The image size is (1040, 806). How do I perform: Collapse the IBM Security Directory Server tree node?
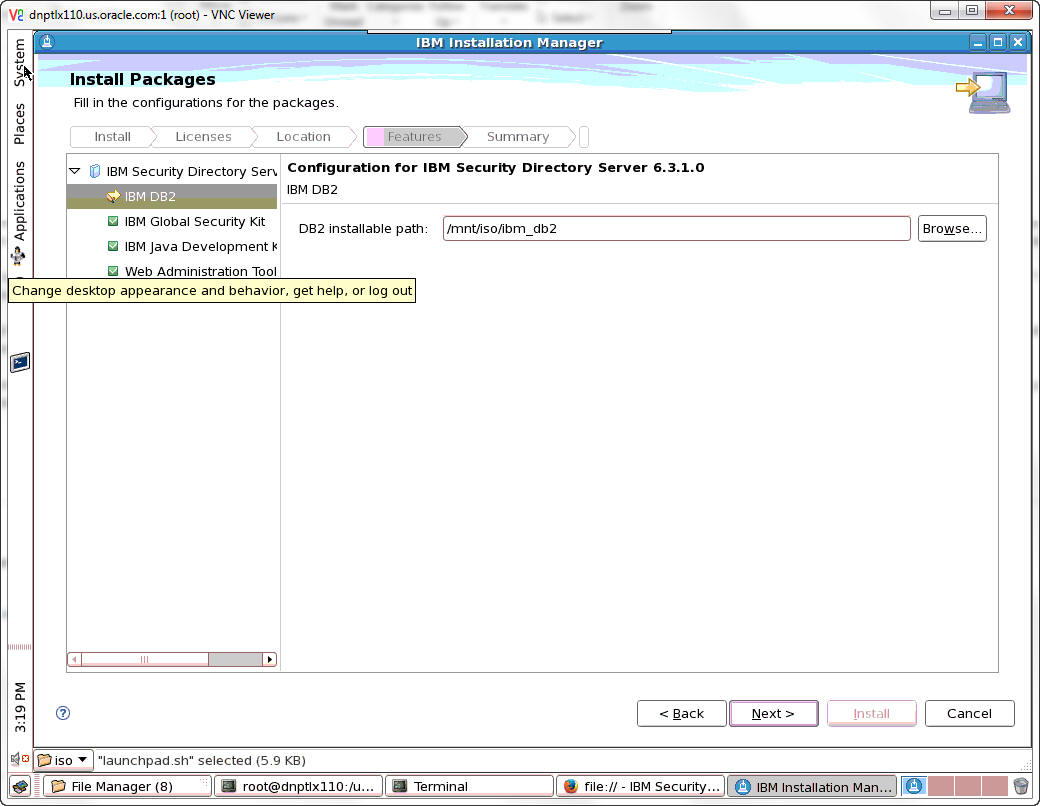tap(75, 171)
